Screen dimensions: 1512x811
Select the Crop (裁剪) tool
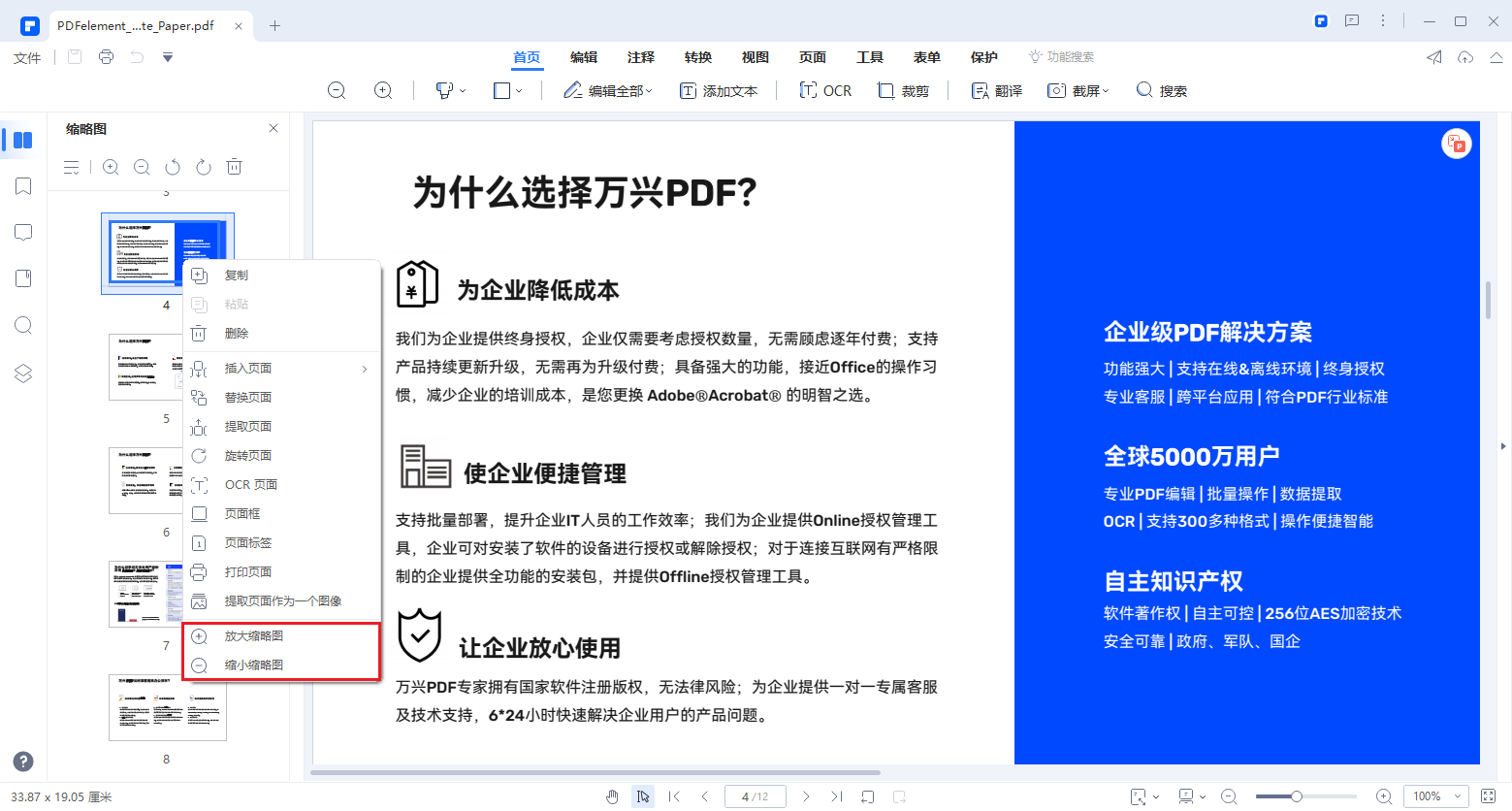point(904,89)
